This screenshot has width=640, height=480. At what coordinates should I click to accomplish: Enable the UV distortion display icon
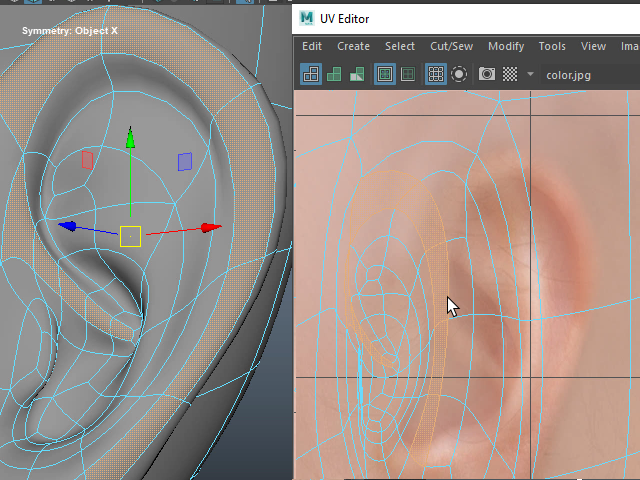point(357,74)
